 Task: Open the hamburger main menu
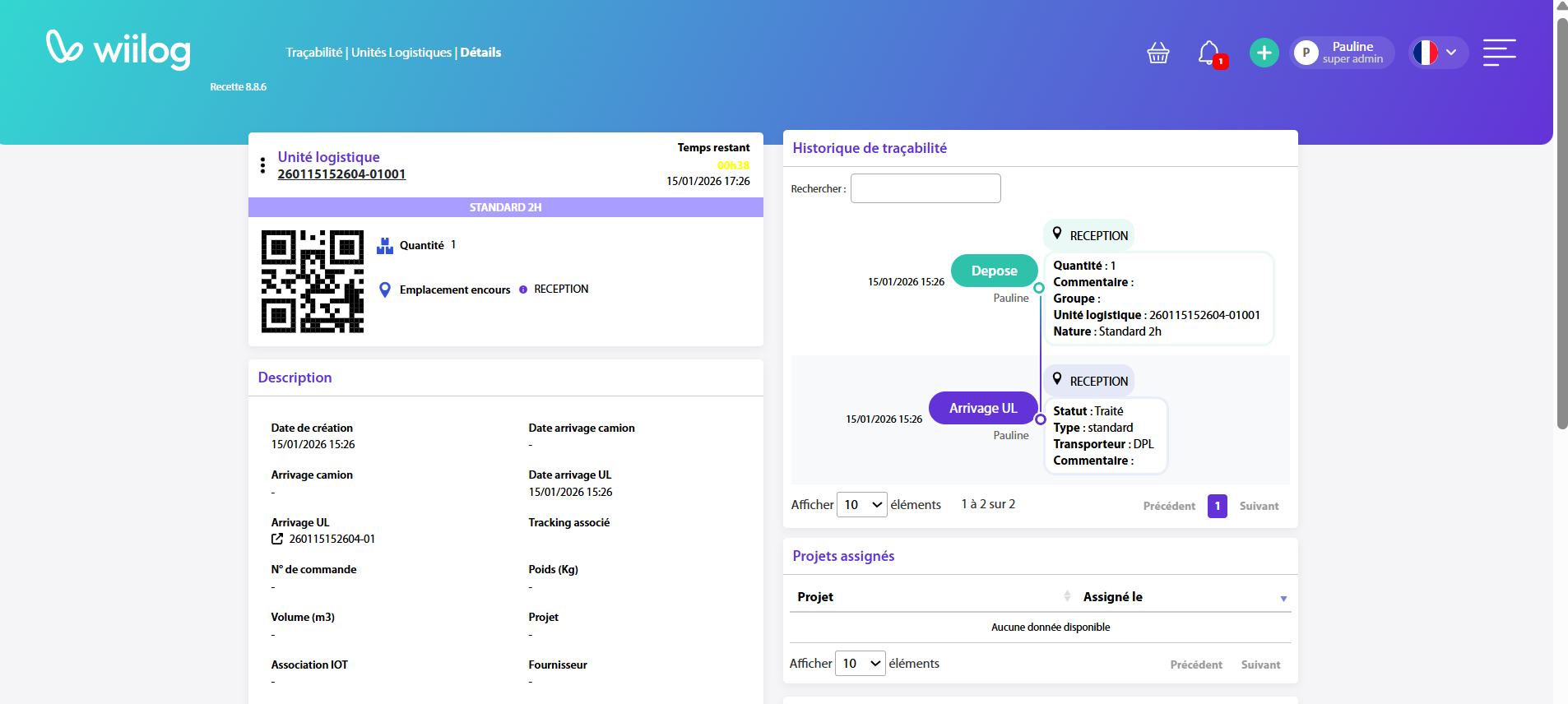[x=1499, y=53]
